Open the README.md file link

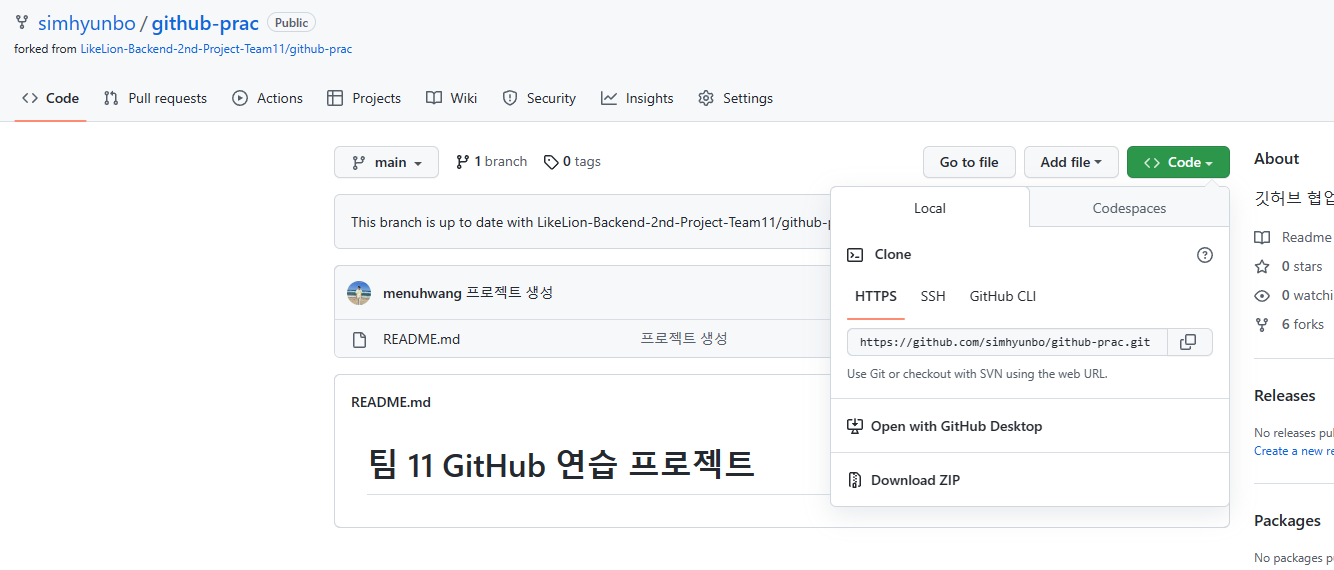[x=421, y=339]
